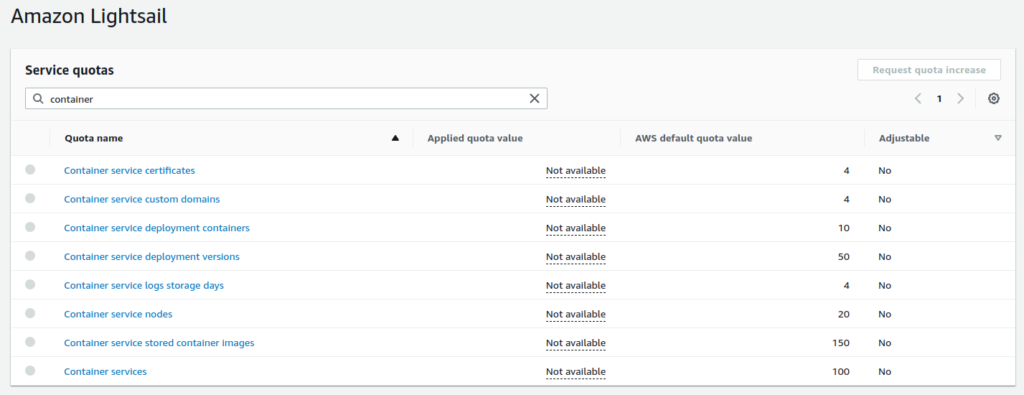Open Container services link

click(105, 371)
